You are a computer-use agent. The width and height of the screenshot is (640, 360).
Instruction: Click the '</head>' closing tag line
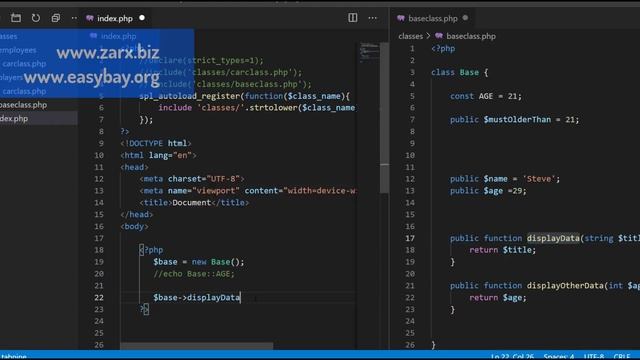(137, 214)
